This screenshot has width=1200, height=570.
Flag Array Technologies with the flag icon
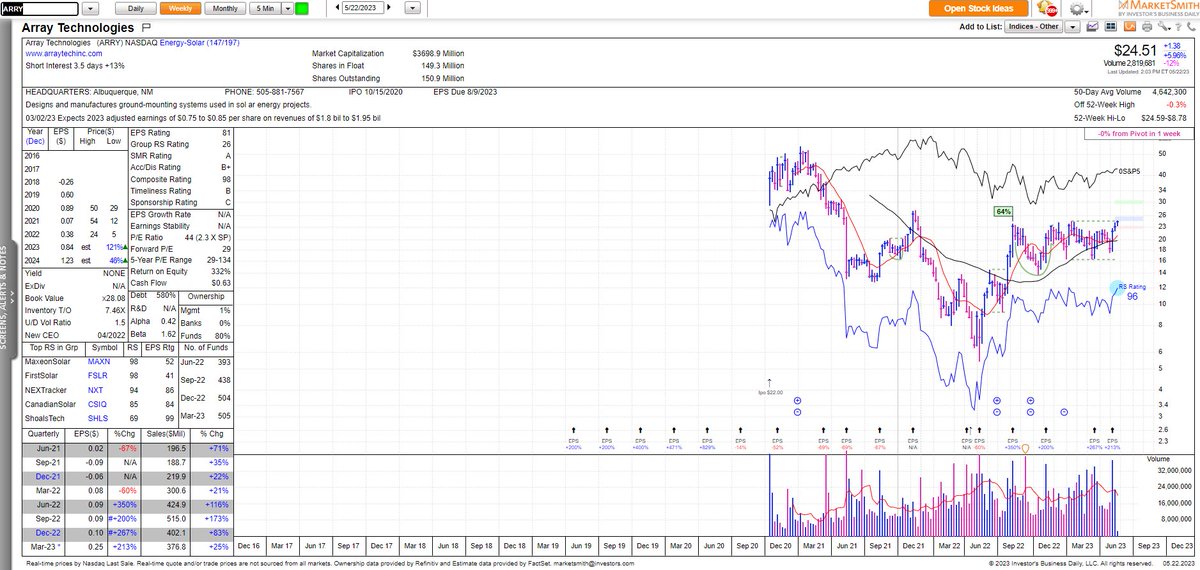click(146, 28)
